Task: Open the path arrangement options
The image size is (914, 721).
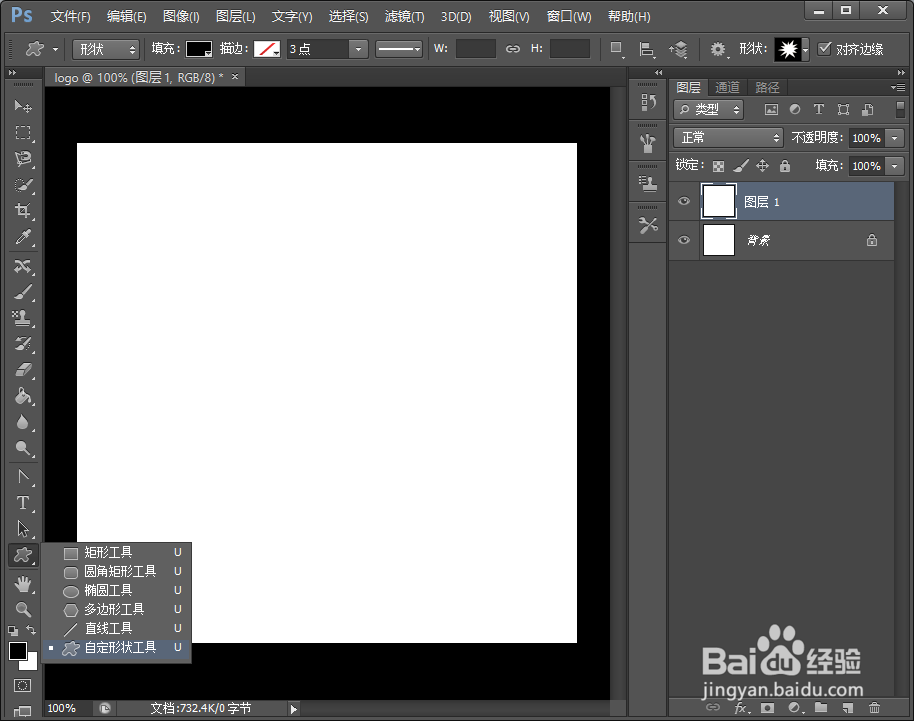Action: tap(678, 50)
